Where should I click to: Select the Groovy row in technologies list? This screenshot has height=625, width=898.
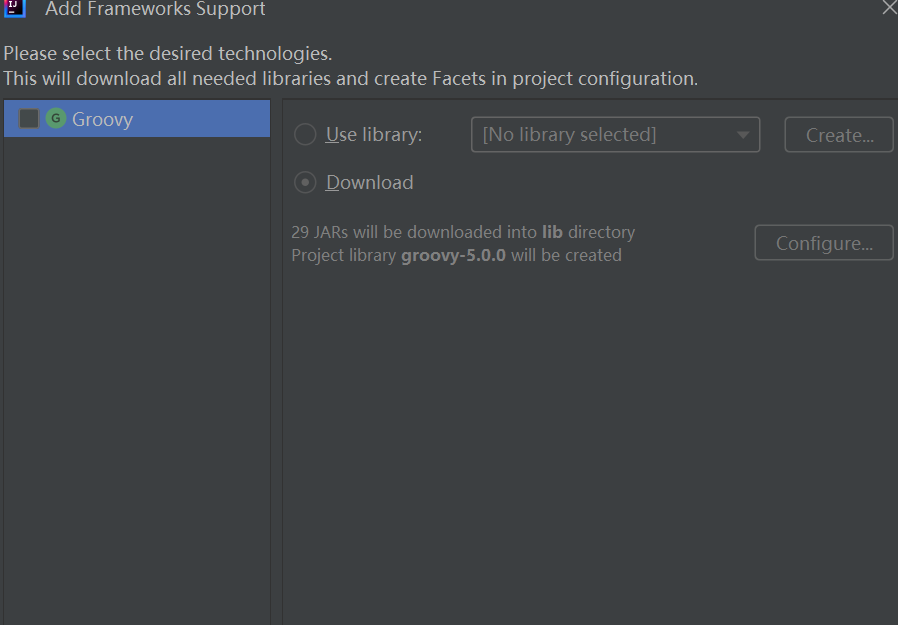tap(137, 119)
